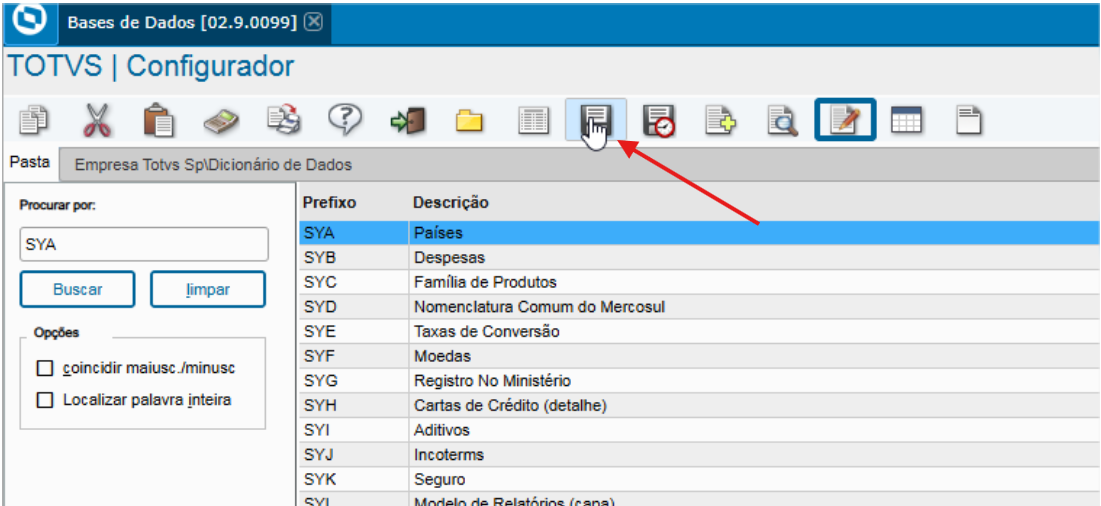Screen dimensions: 1101x506
Task: Select the Despesas description cell
Action: [754, 257]
